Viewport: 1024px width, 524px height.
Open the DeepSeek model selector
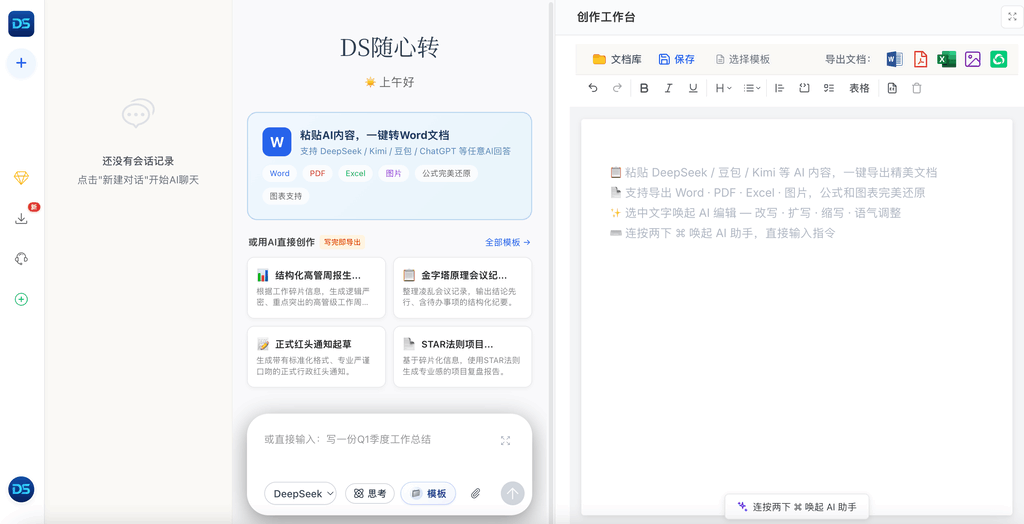pyautogui.click(x=300, y=493)
